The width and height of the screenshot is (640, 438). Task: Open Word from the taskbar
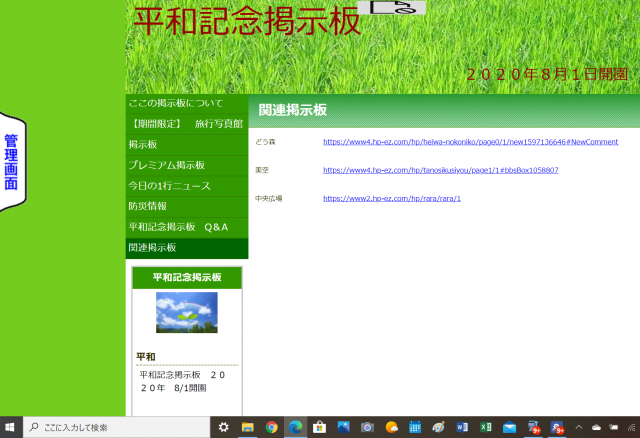pos(462,427)
